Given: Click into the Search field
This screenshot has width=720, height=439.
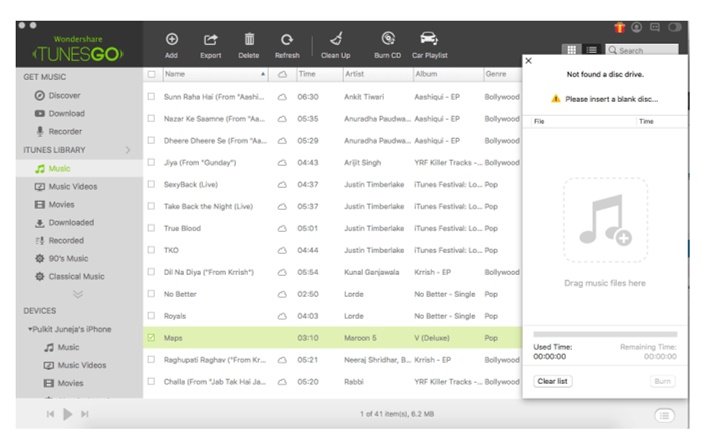Looking at the screenshot, I should pos(642,50).
